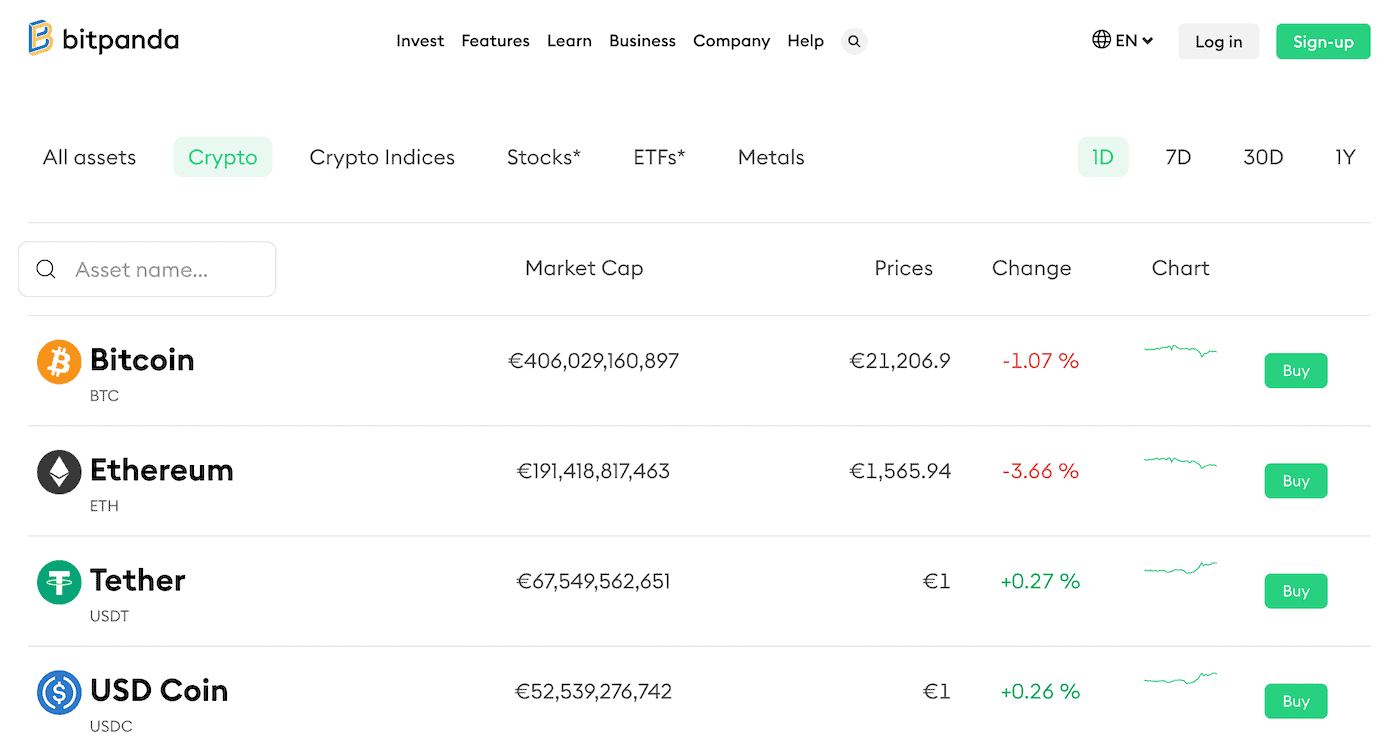1400x753 pixels.
Task: Click the Market Cap column header
Action: [x=584, y=268]
